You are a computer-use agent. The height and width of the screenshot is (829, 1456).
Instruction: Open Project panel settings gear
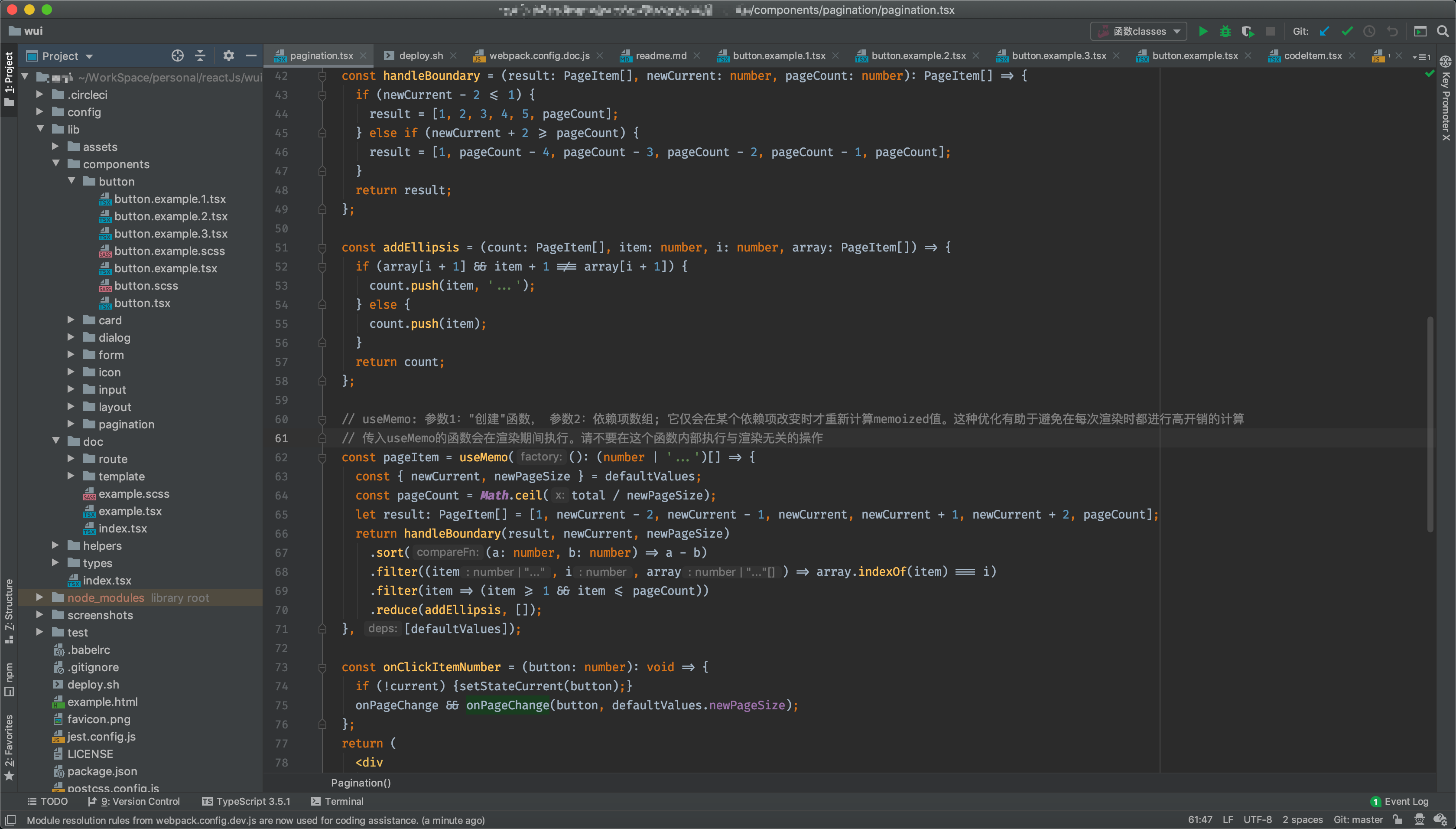(228, 56)
